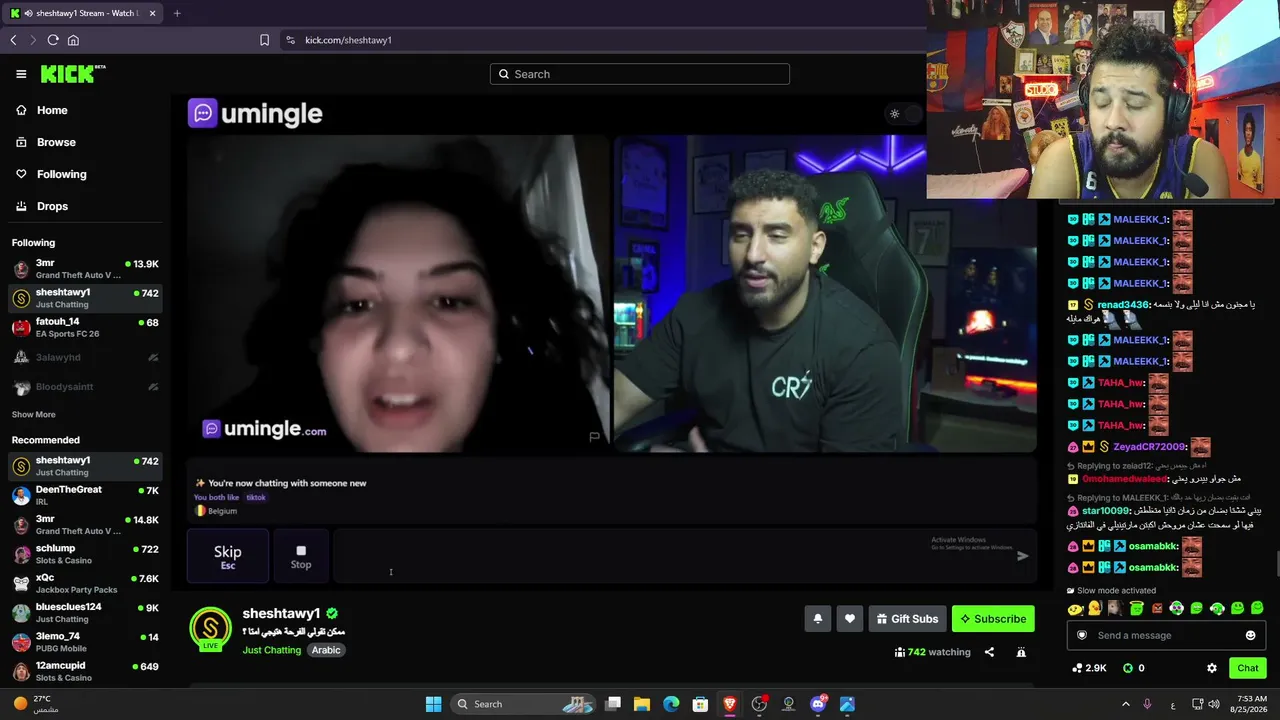Open chat settings gear
Screen dimensions: 1280x720
[x=1212, y=668]
